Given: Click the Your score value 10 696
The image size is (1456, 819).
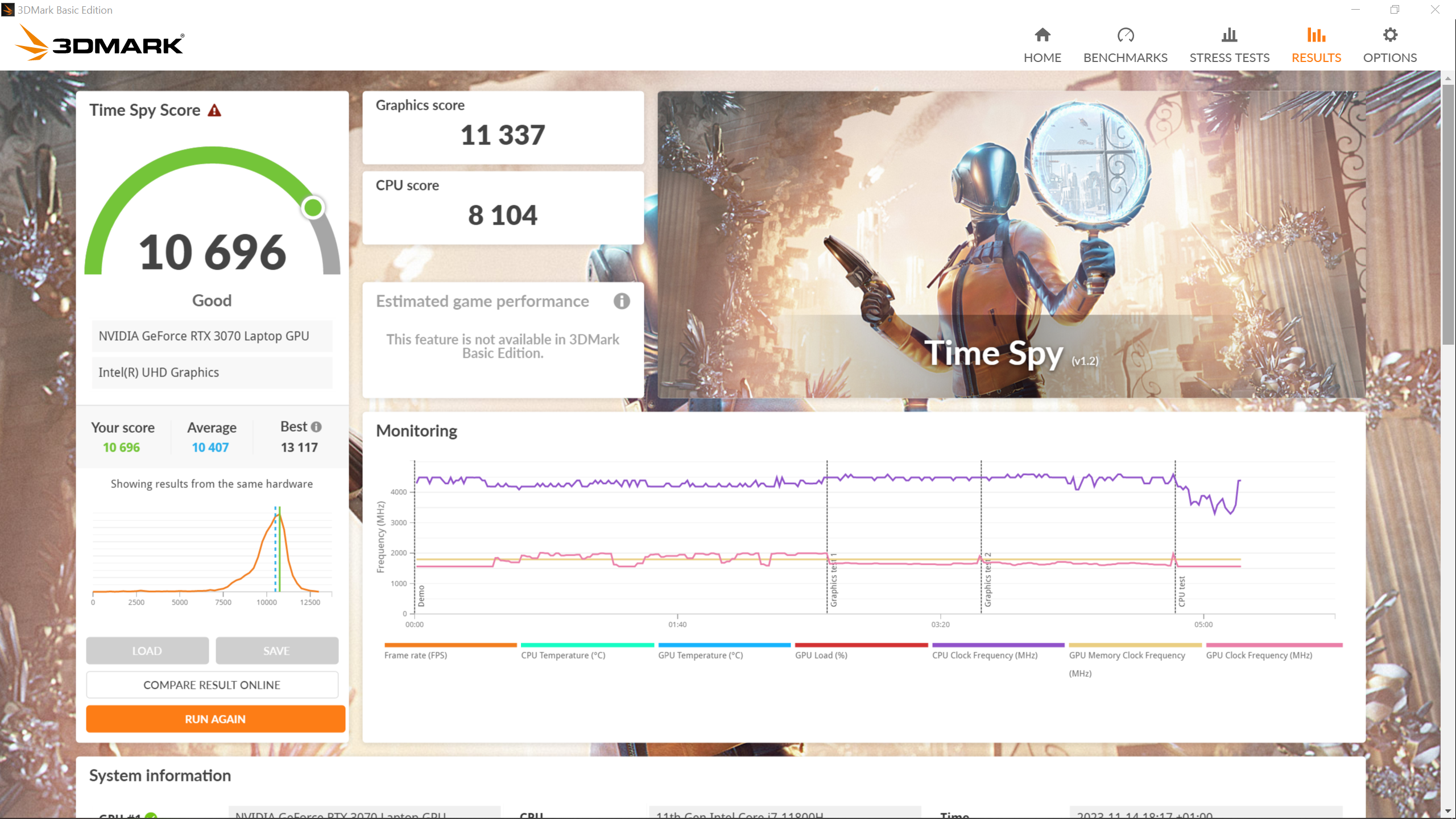Looking at the screenshot, I should point(121,448).
